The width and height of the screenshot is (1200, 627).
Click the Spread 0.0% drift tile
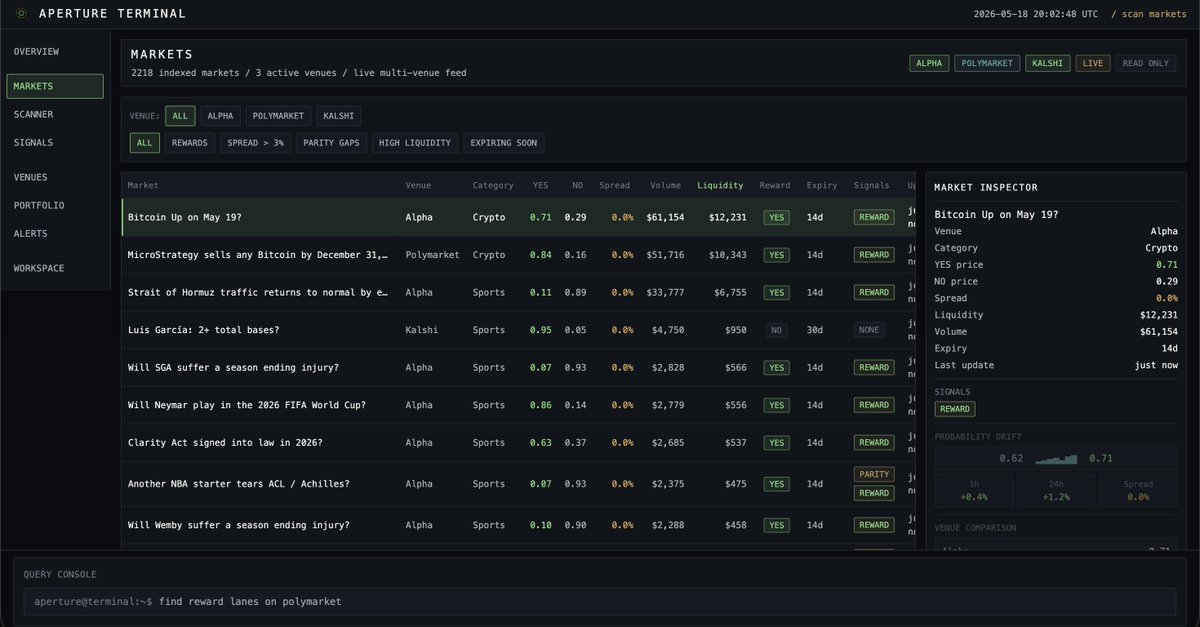click(x=1138, y=490)
